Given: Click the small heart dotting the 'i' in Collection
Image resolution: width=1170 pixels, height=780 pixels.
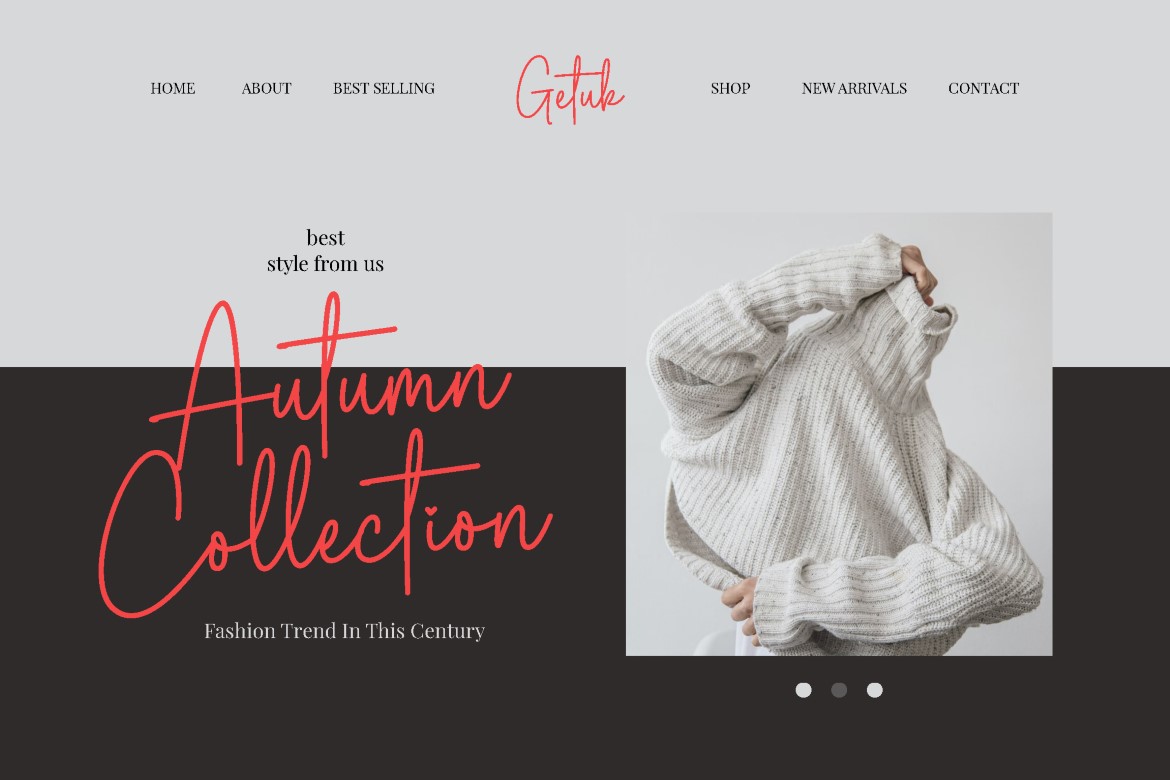Looking at the screenshot, I should [431, 511].
